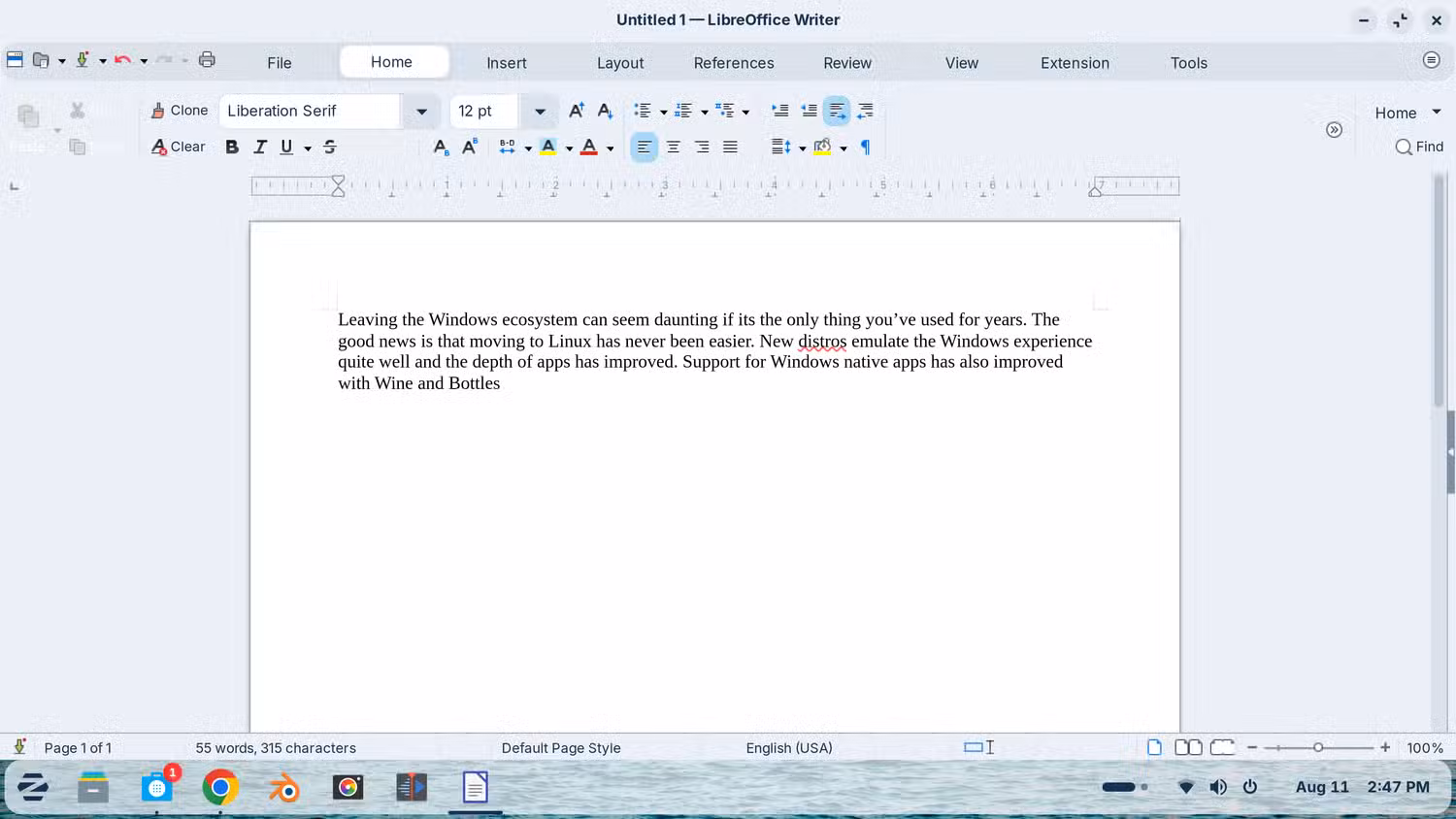This screenshot has width=1456, height=819.
Task: Open the Insert tab
Action: (x=507, y=62)
